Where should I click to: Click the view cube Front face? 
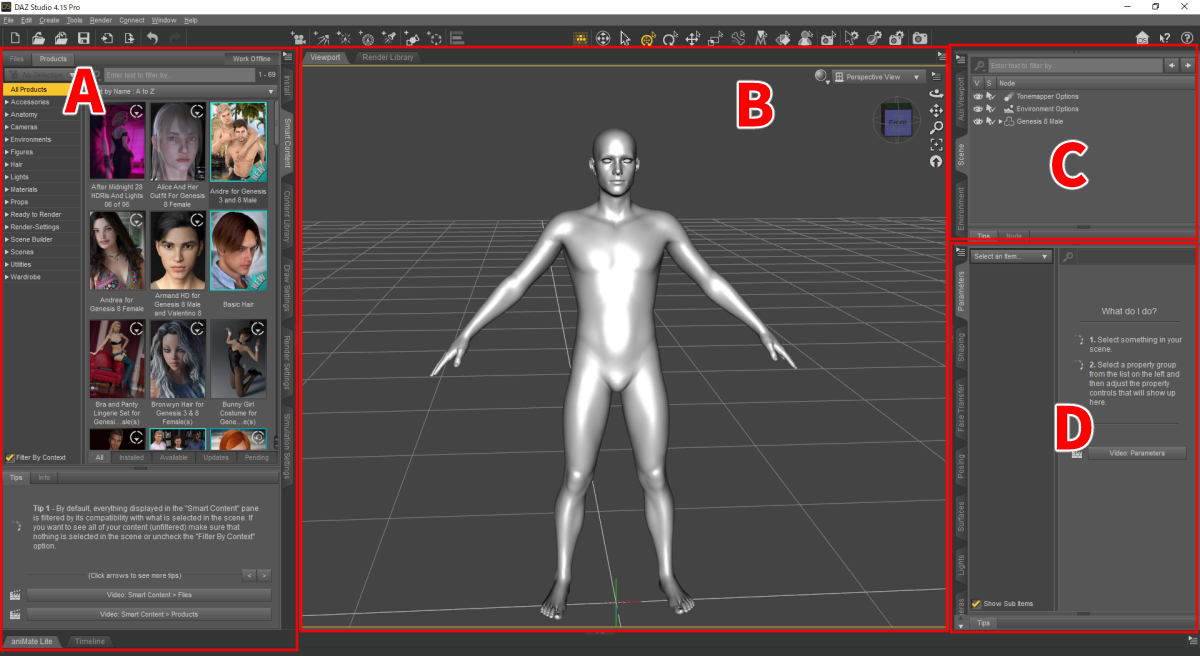click(x=897, y=121)
